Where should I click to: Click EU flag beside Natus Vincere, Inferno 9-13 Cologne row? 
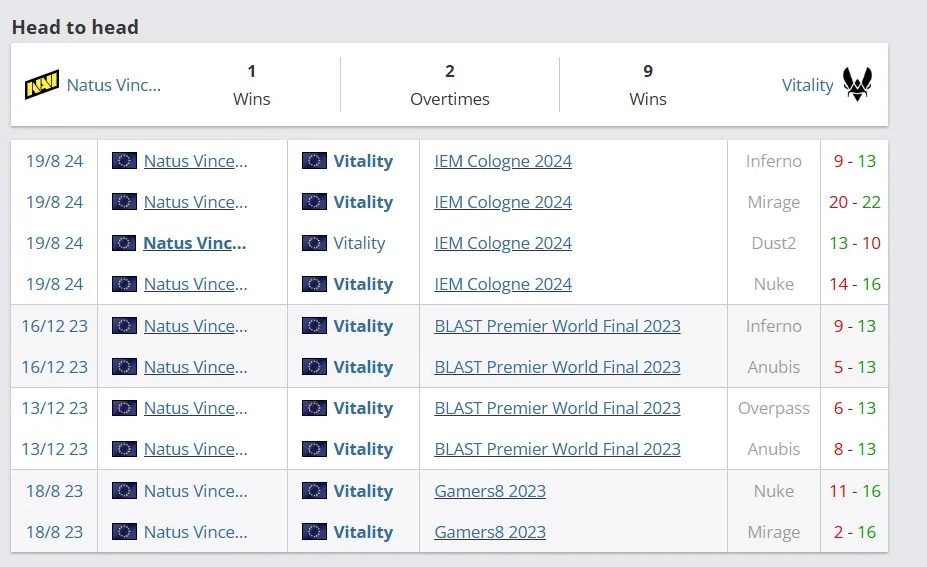[x=124, y=161]
